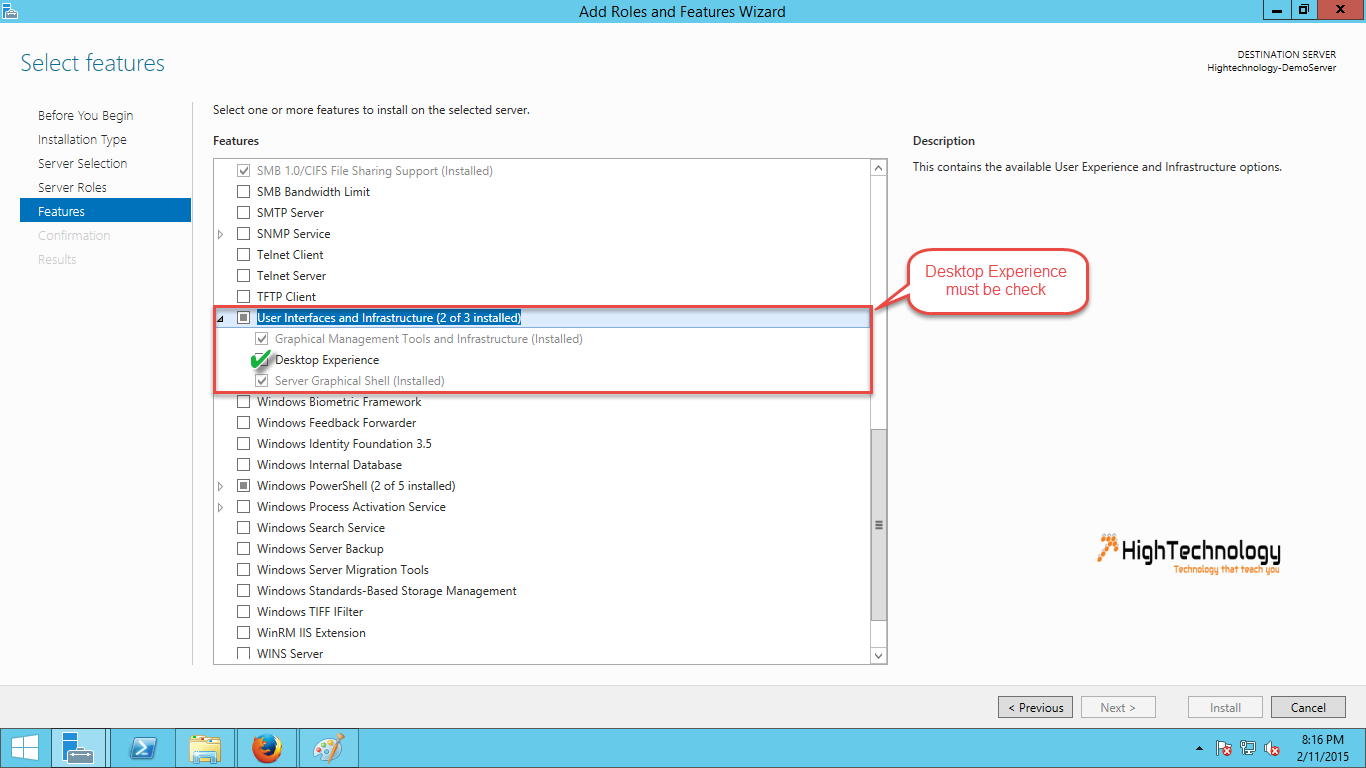Toggle the Windows PowerShell checkbox

(243, 486)
